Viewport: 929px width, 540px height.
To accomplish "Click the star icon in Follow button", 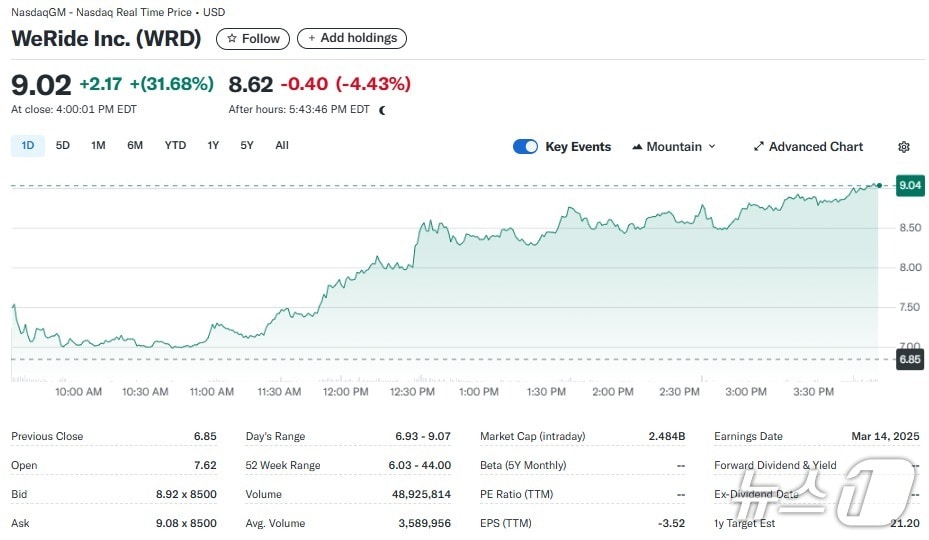I will point(232,39).
